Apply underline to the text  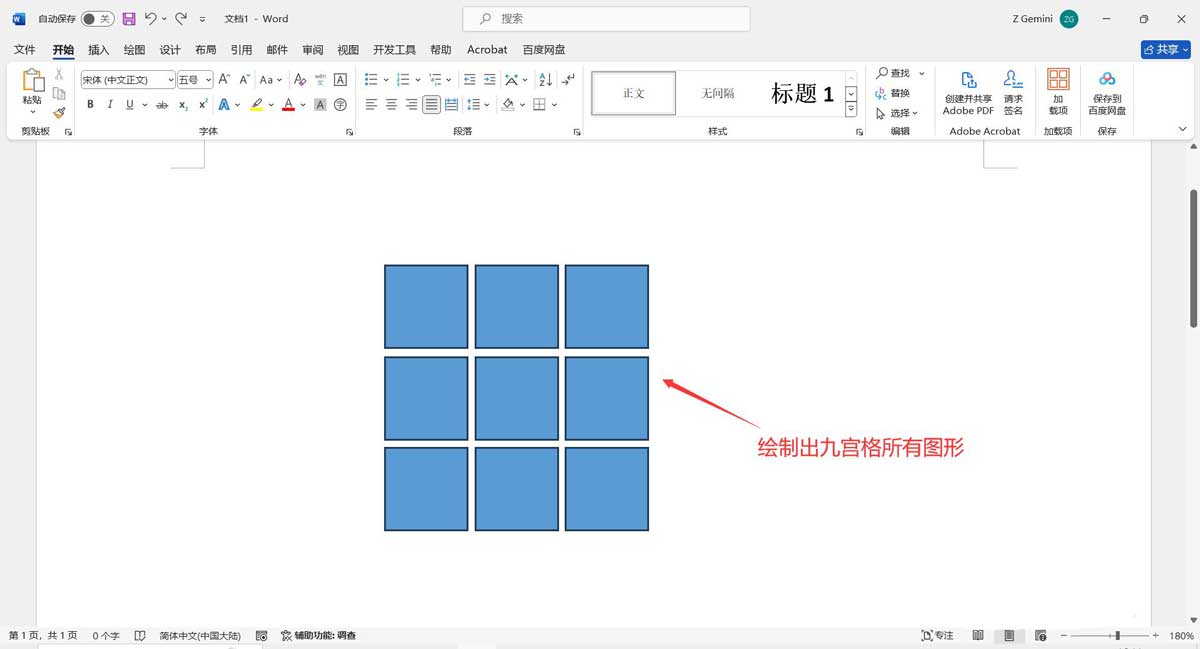[x=128, y=104]
